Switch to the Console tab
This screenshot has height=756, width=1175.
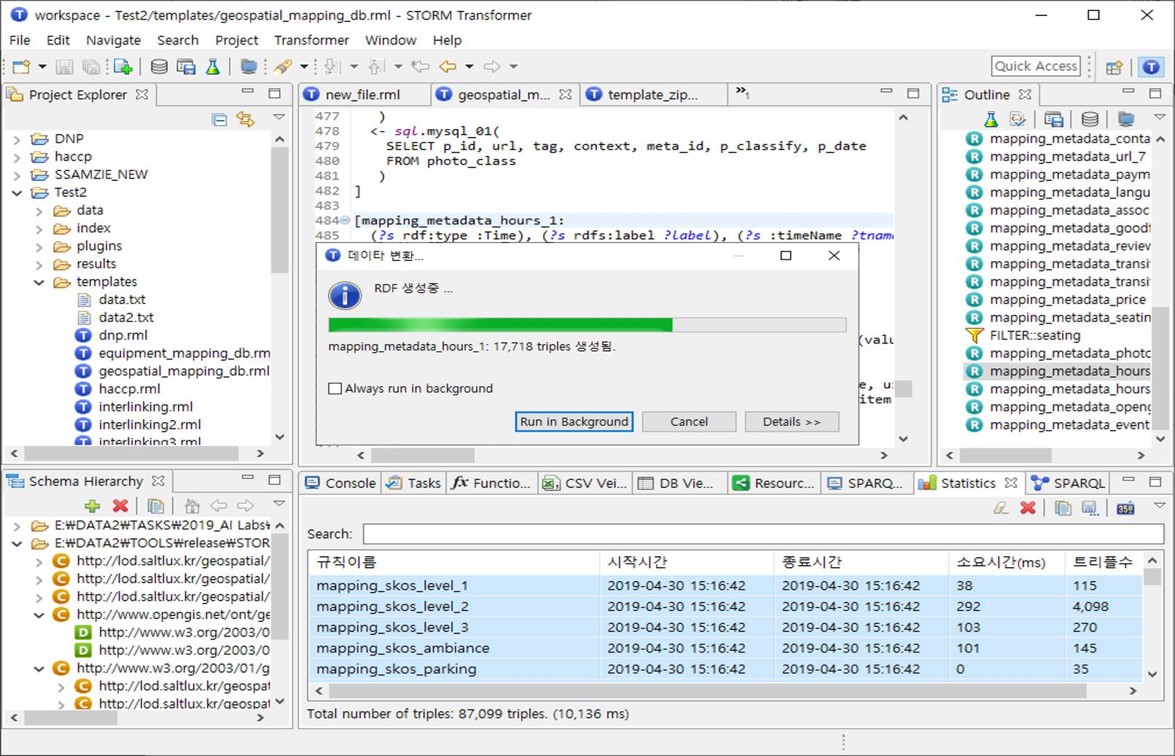(341, 483)
